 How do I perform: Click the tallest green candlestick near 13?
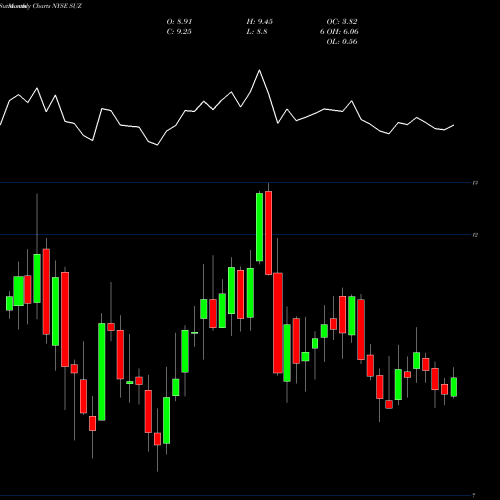tap(259, 227)
